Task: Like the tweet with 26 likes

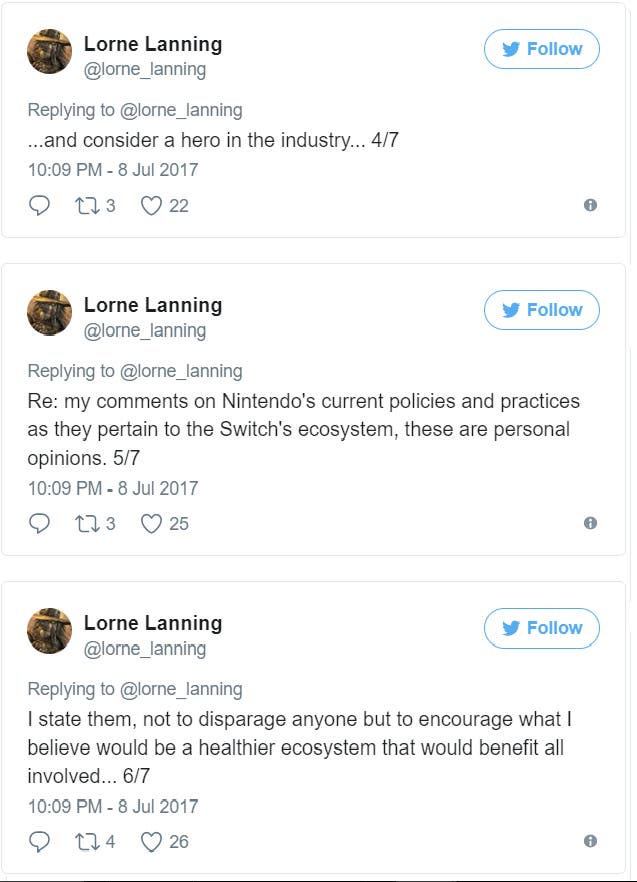Action: [151, 842]
